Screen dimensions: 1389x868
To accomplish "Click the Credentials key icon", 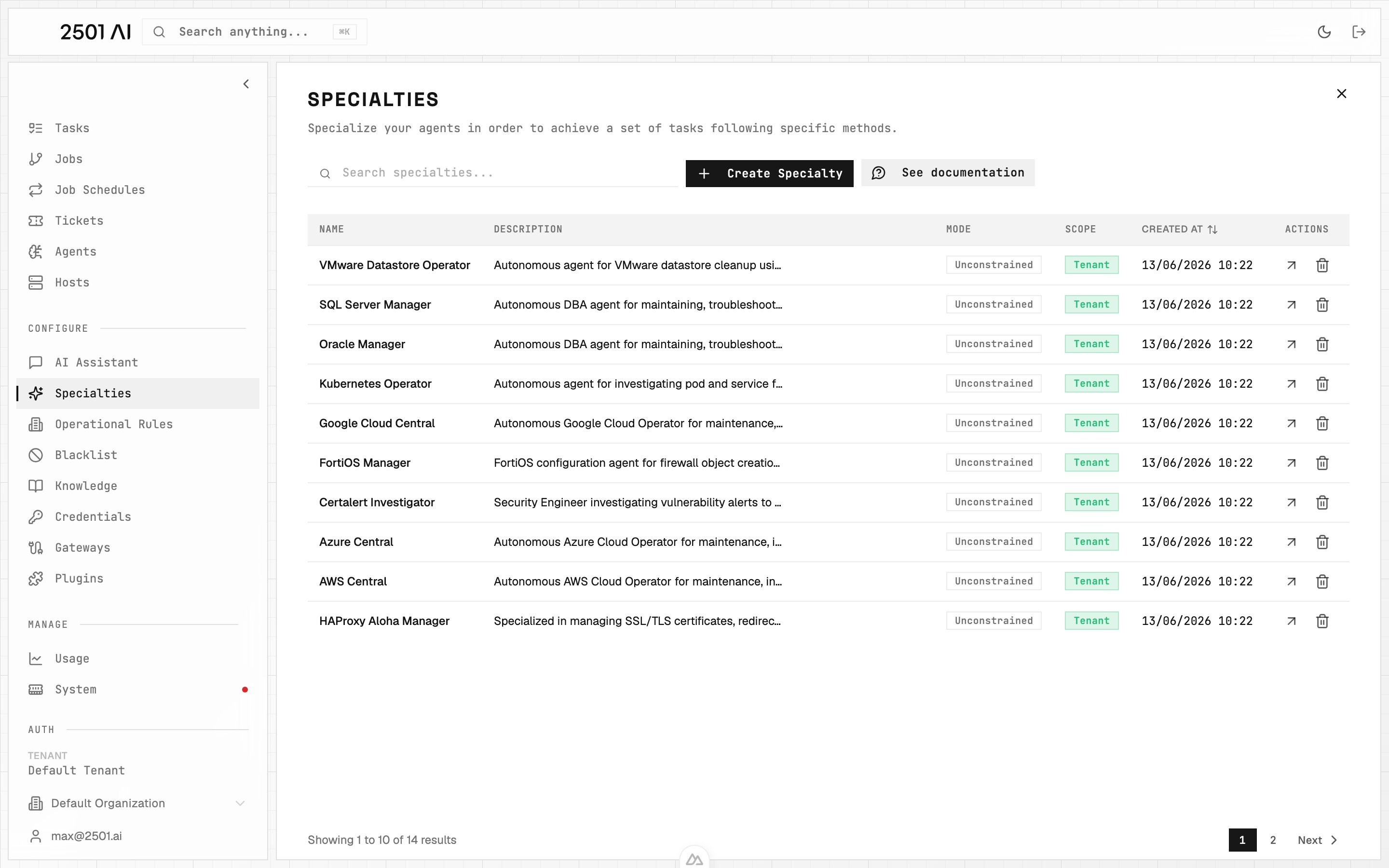I will [x=36, y=516].
